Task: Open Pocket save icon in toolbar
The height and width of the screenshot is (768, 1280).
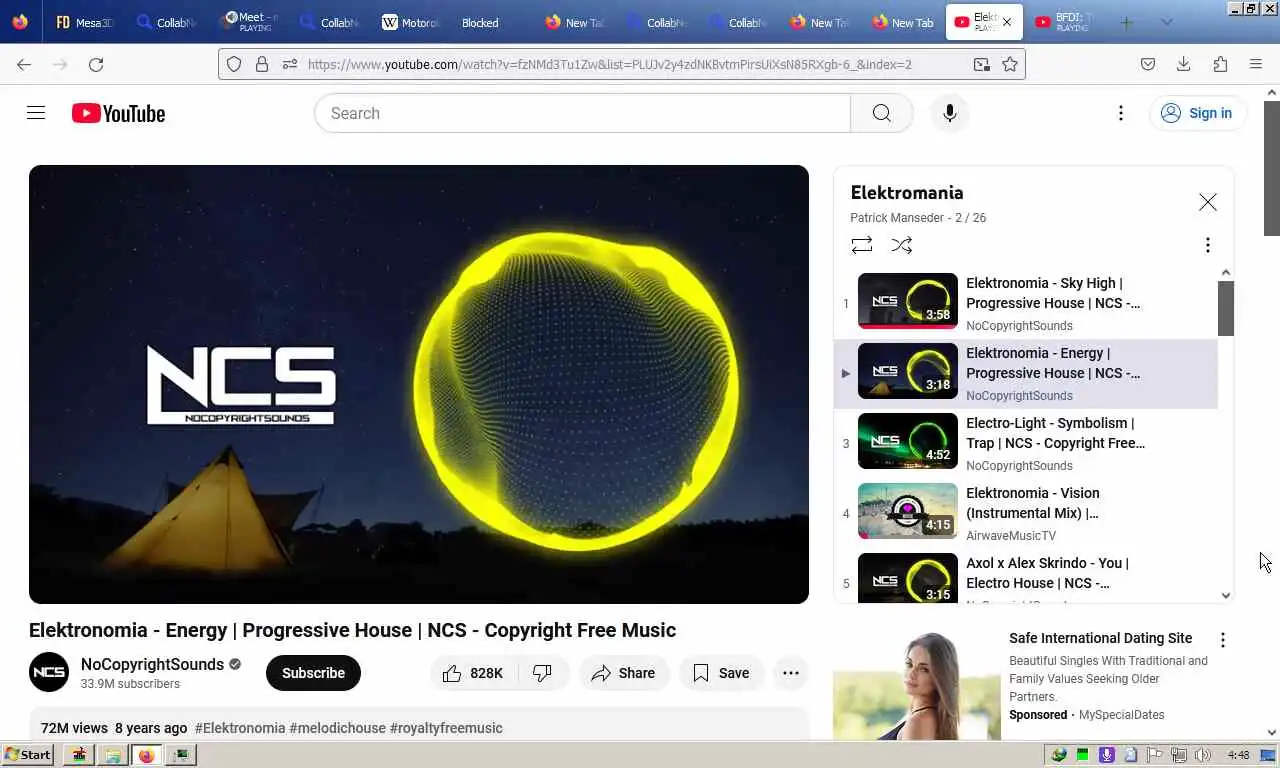Action: (x=1148, y=64)
